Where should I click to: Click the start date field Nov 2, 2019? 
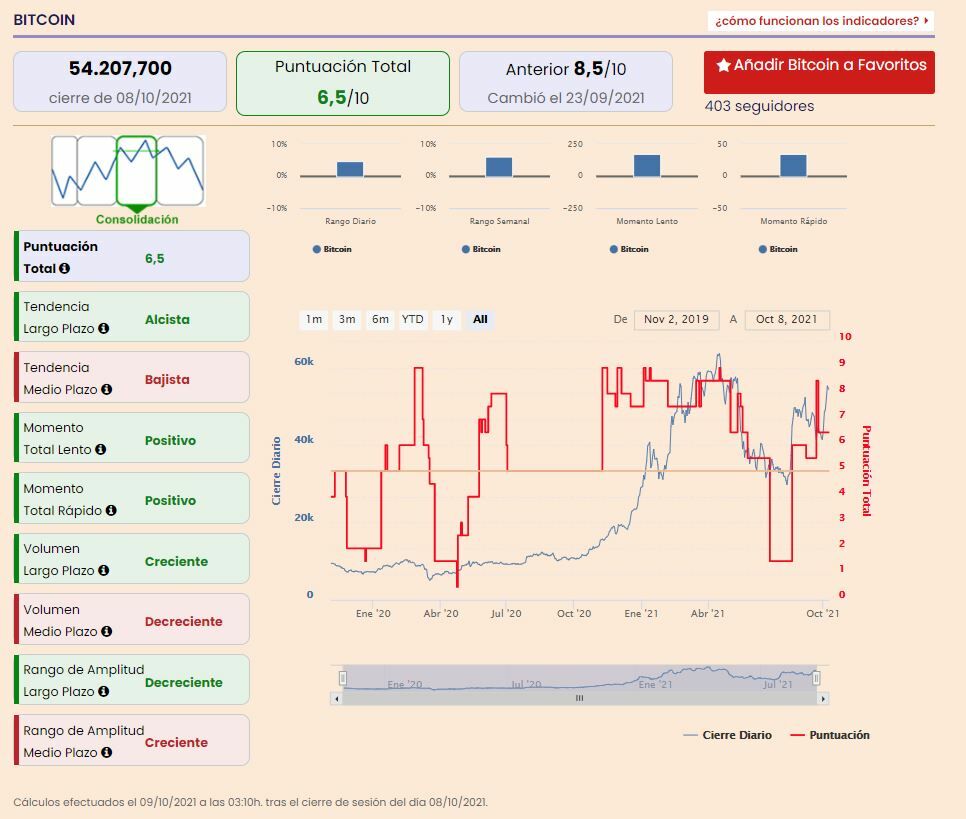pos(676,319)
